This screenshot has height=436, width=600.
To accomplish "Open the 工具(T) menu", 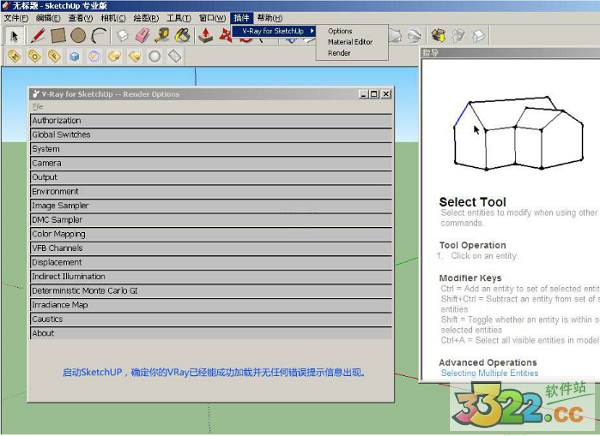I will 179,18.
